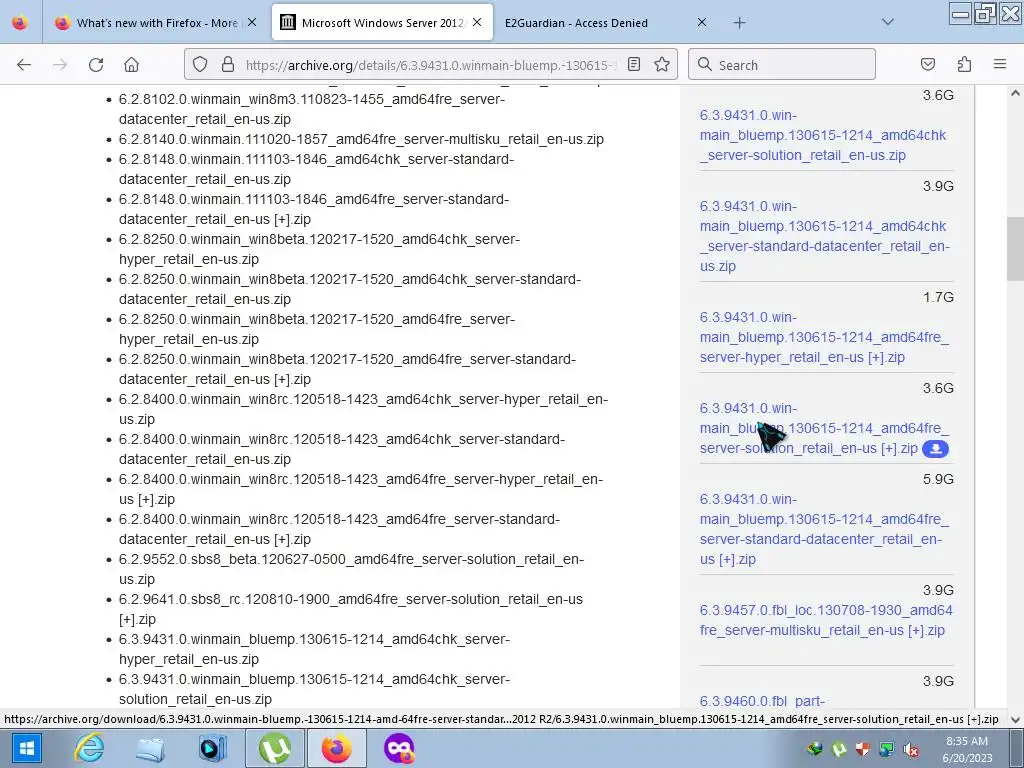Close the E2Guardian Access Denied tab
This screenshot has width=1024, height=768.
(x=702, y=23)
